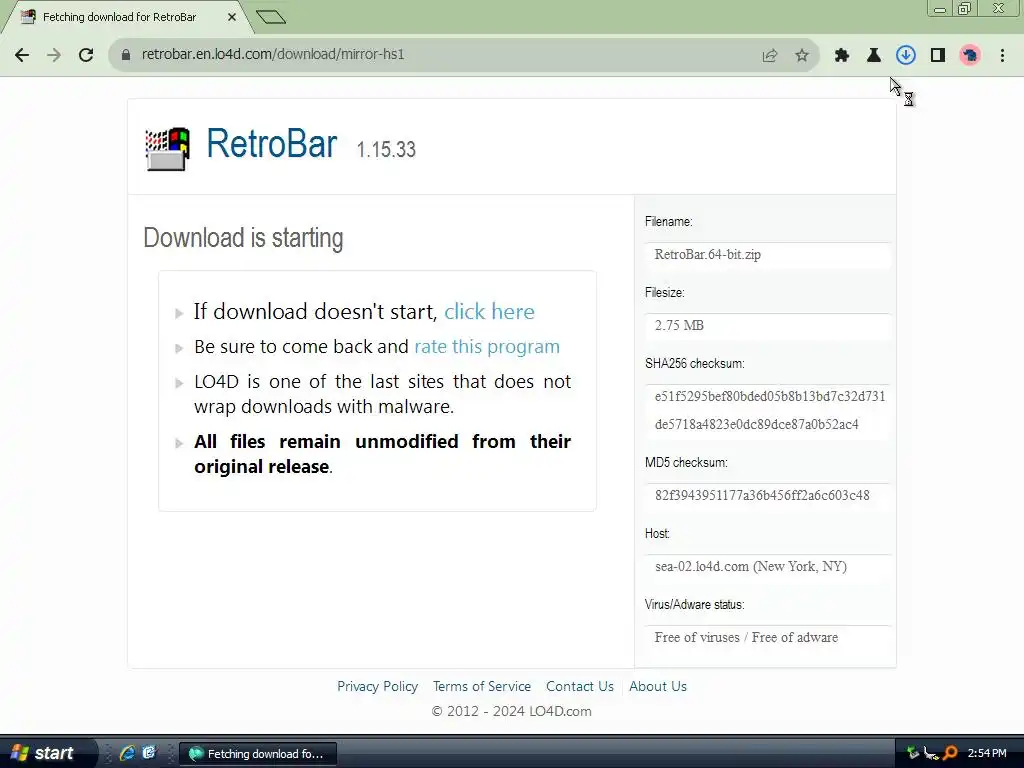
Task: Open the Contact Us link
Action: pos(580,686)
